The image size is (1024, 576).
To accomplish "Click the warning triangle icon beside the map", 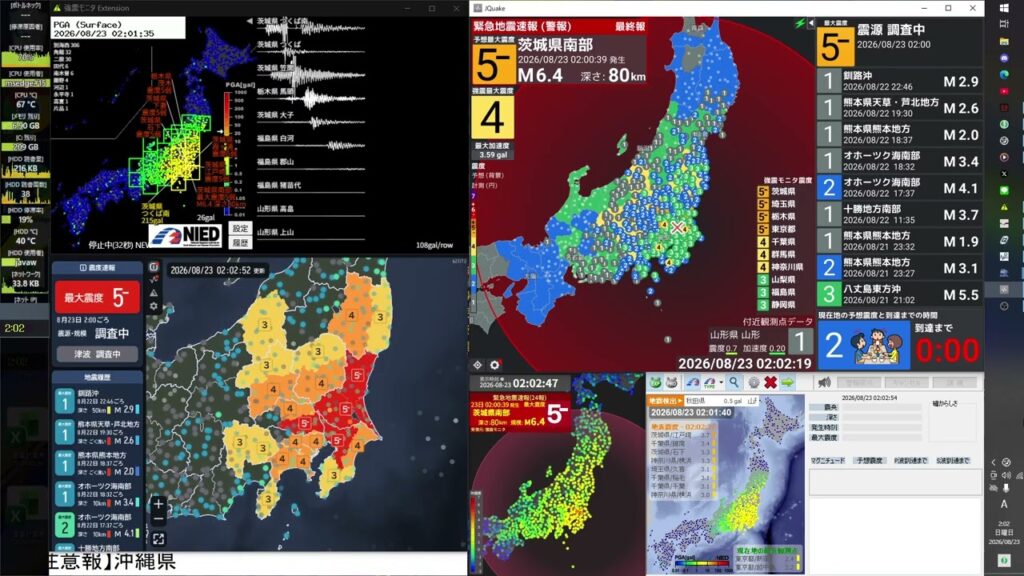I will 153,293.
